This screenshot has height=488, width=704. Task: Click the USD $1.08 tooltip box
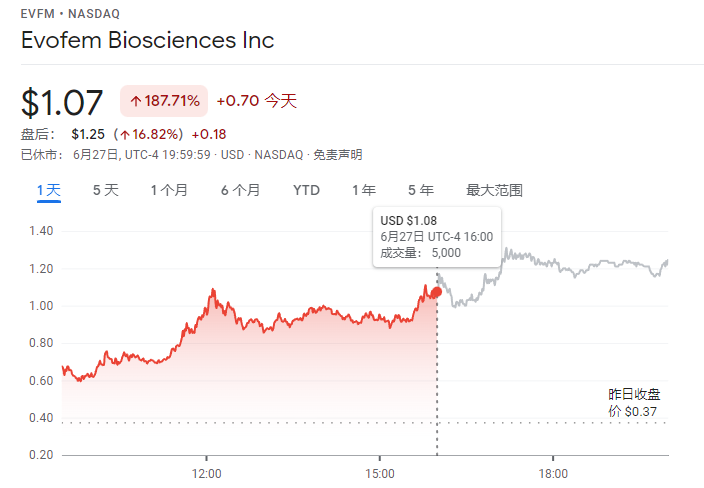point(436,237)
